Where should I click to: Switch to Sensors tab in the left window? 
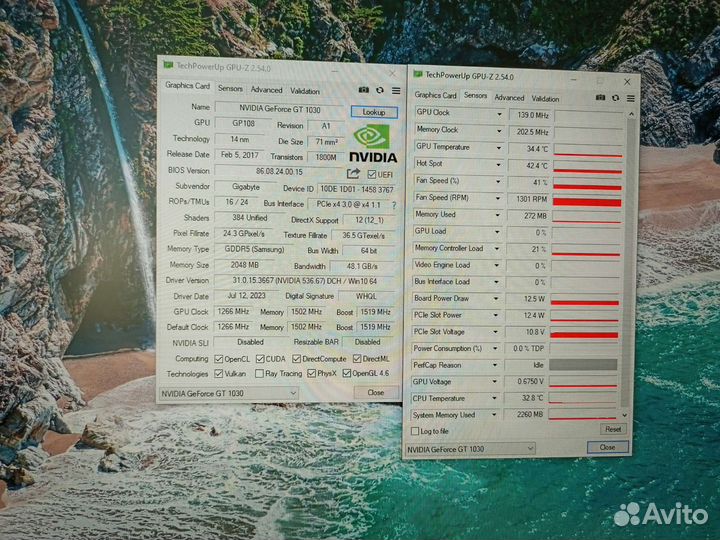[230, 89]
